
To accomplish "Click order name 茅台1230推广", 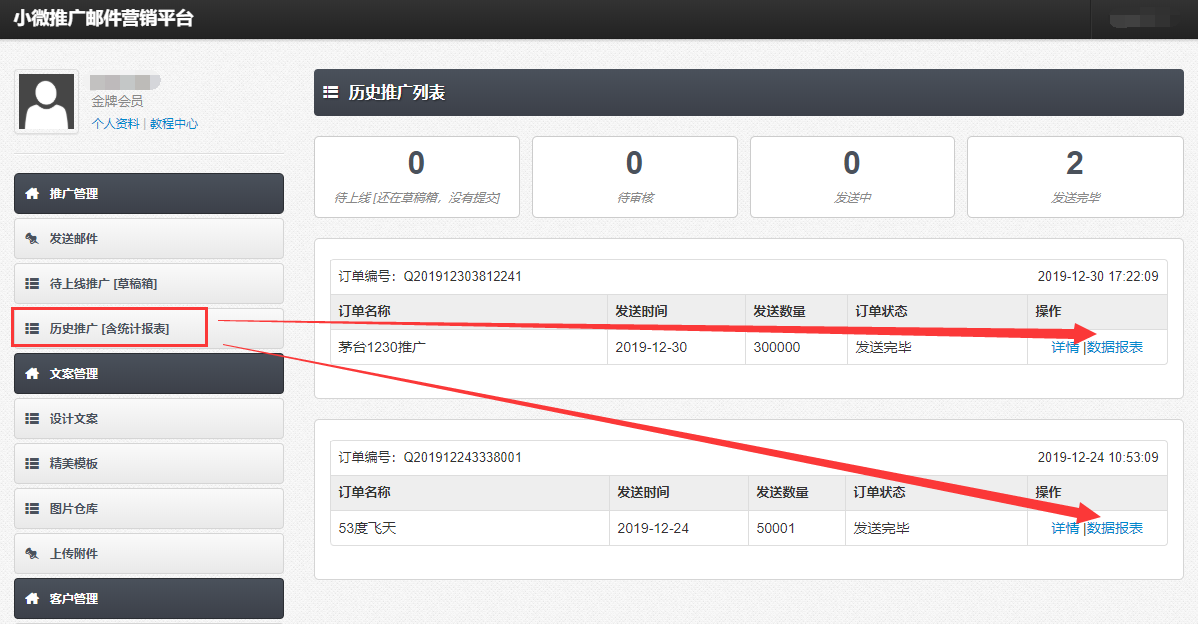I will coord(382,348).
